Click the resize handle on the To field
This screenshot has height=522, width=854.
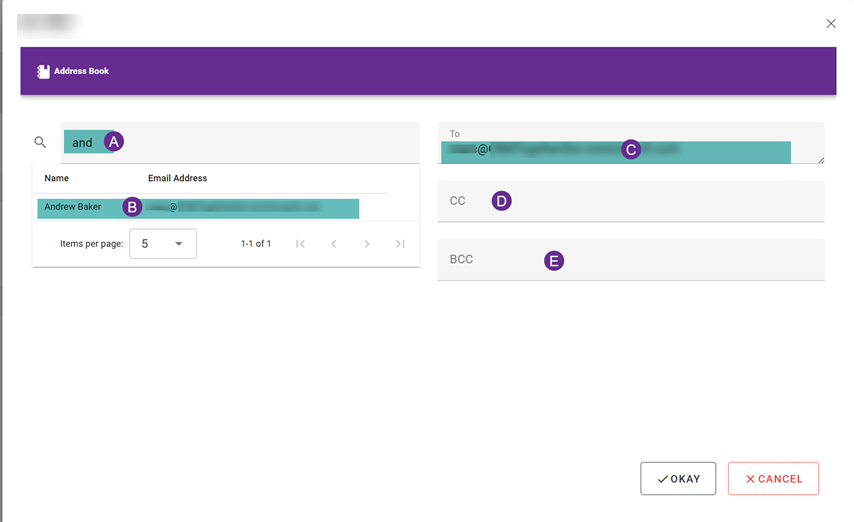click(x=820, y=160)
